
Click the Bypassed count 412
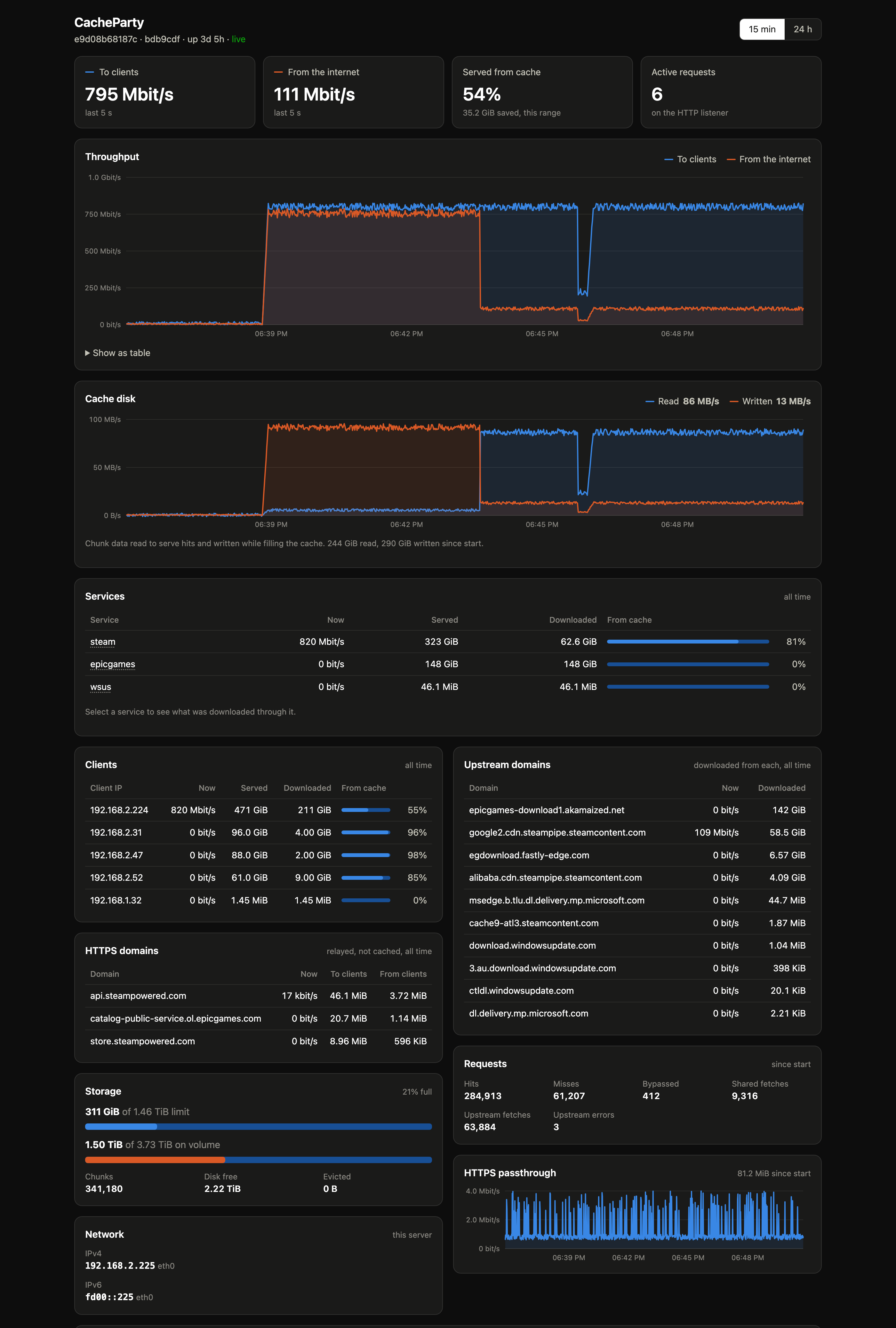(x=651, y=1096)
